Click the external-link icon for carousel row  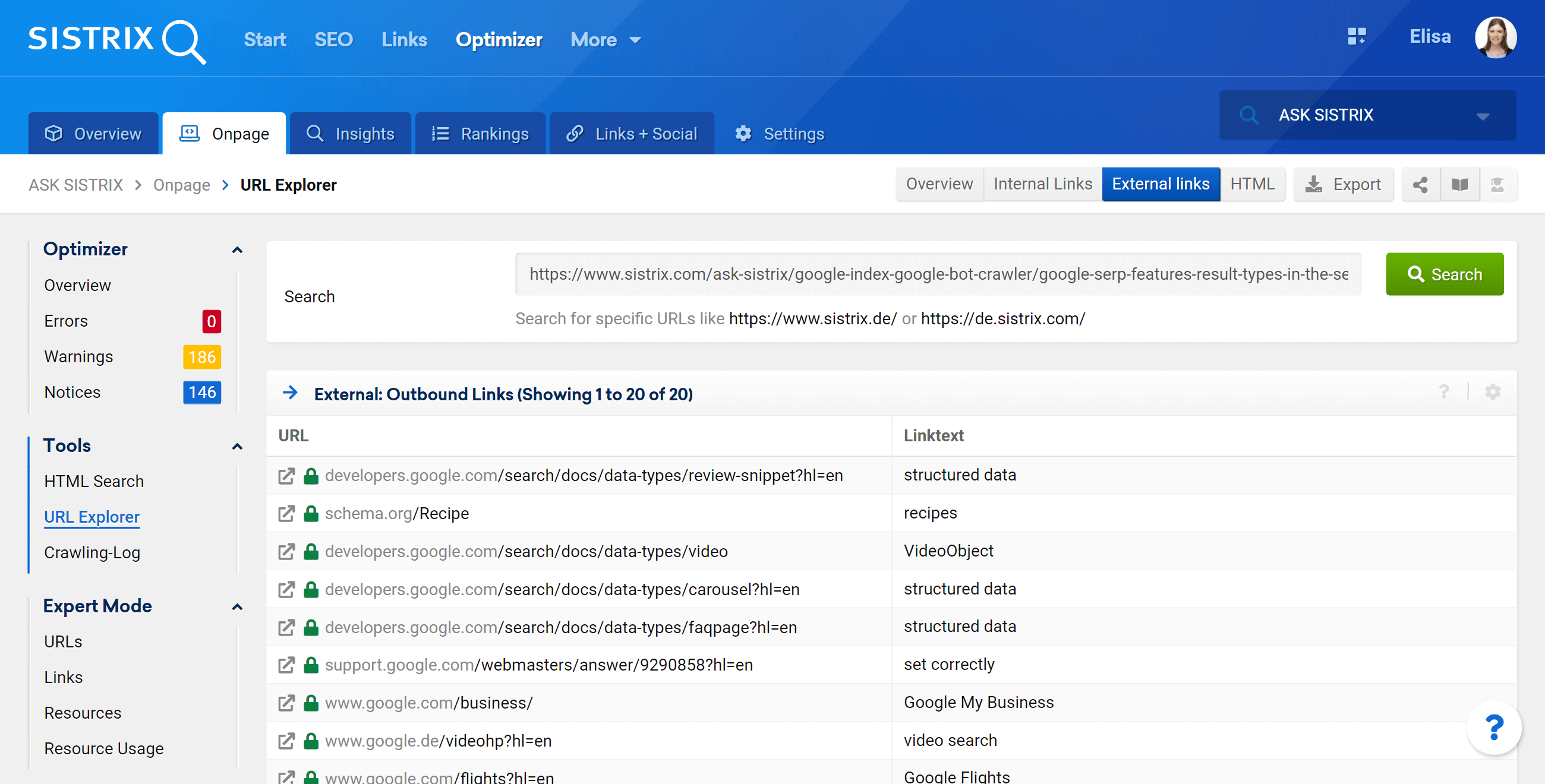point(286,590)
